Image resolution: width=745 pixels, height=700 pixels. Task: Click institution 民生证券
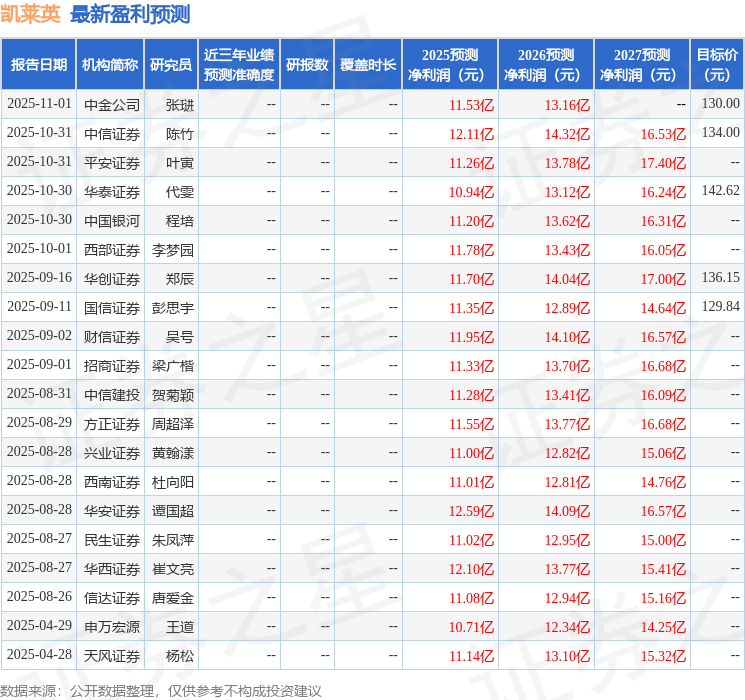tap(112, 539)
